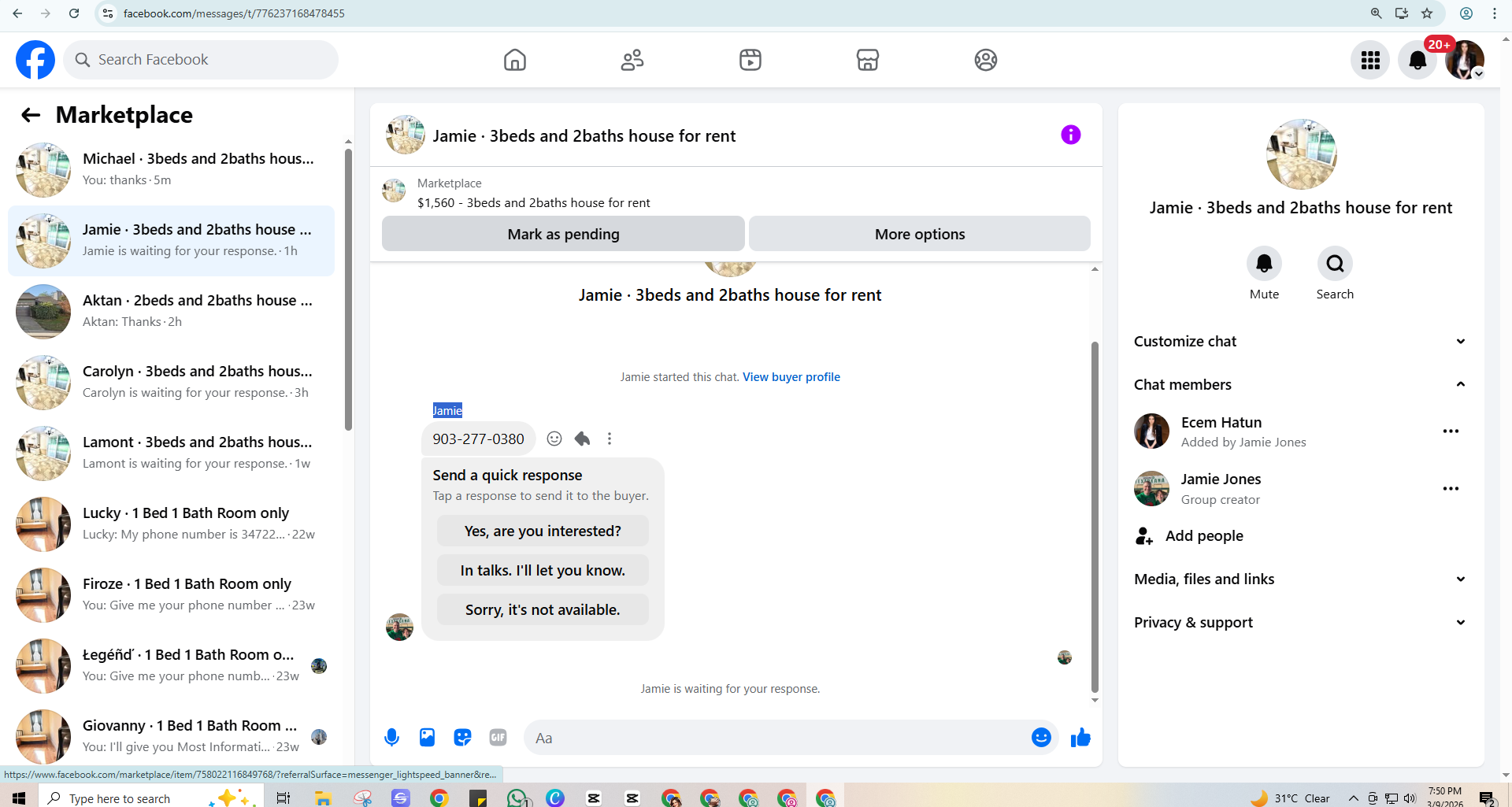Expand the Privacy & support section
Image resolution: width=1512 pixels, height=807 pixels.
1301,622
